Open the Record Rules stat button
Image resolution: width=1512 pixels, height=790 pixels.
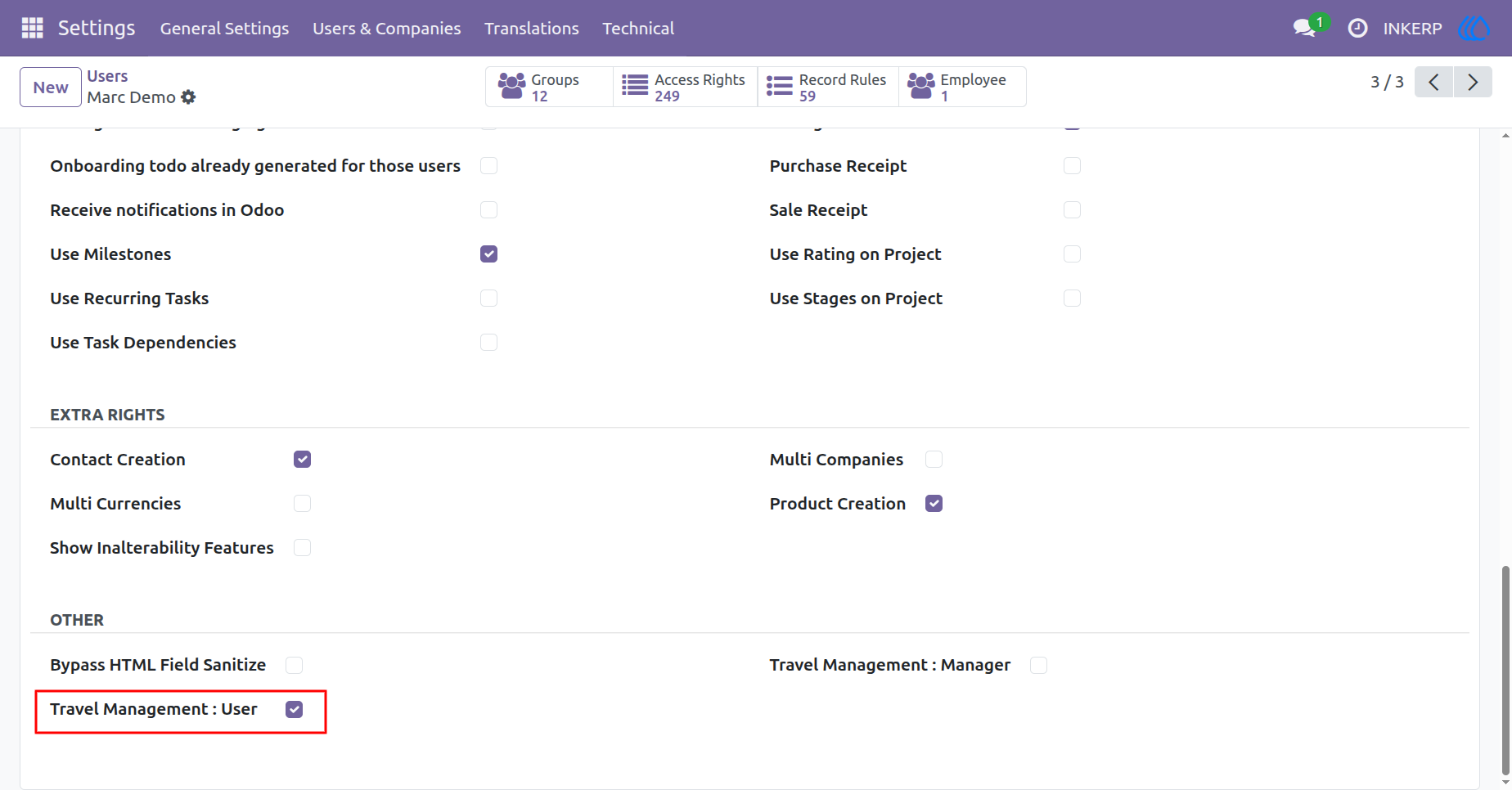pyautogui.click(x=828, y=87)
